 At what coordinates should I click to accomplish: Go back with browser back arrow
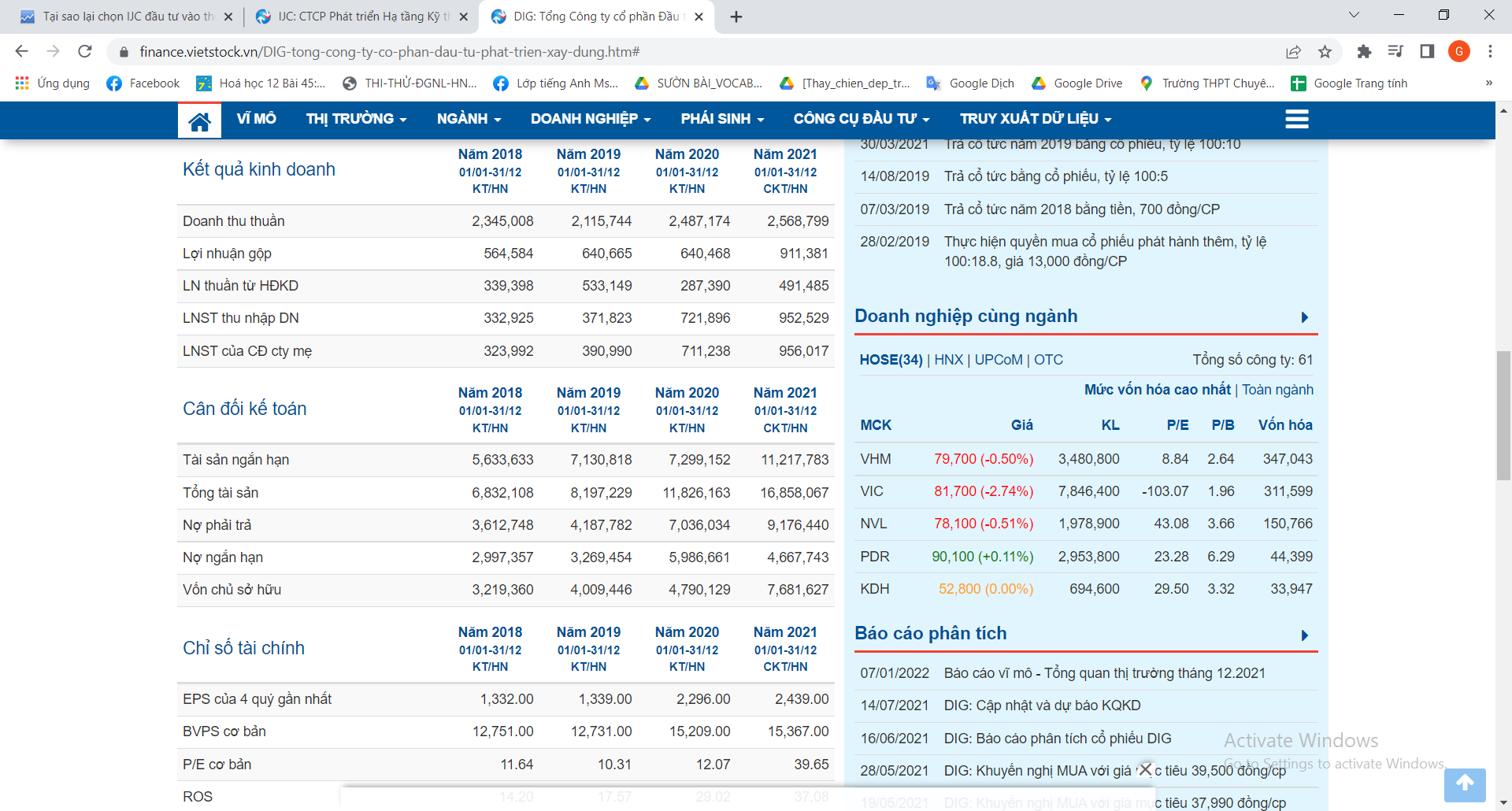21,51
